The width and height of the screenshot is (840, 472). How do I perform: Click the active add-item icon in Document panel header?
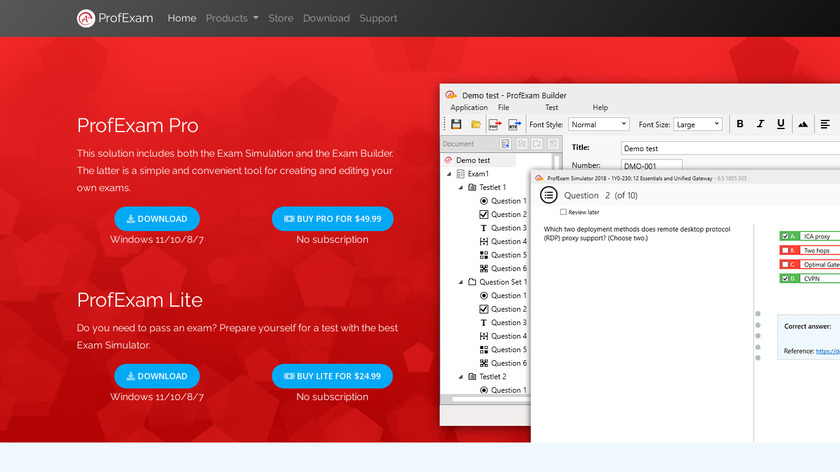(x=505, y=144)
